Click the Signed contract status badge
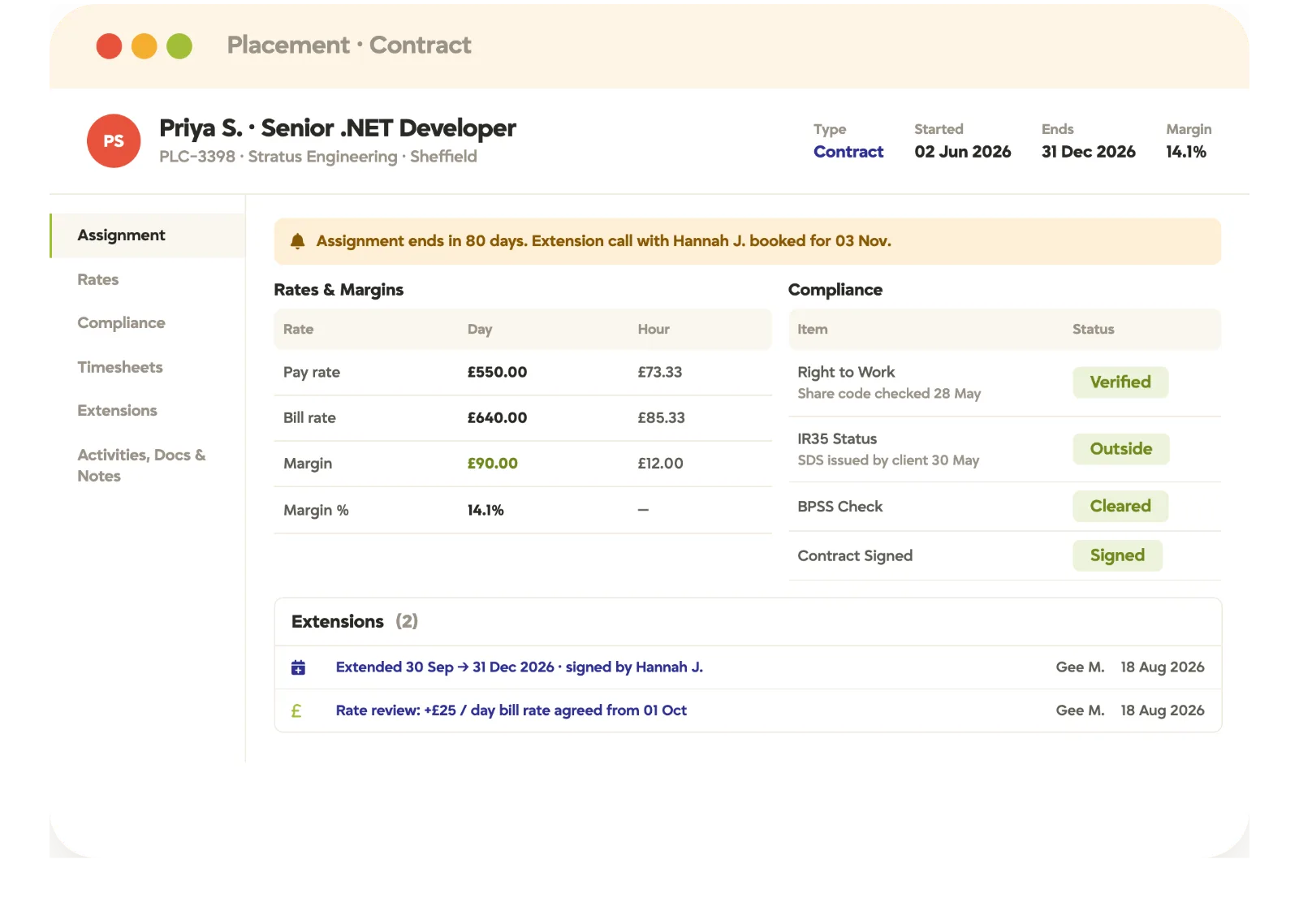The width and height of the screenshot is (1299, 924). pyautogui.click(x=1117, y=556)
